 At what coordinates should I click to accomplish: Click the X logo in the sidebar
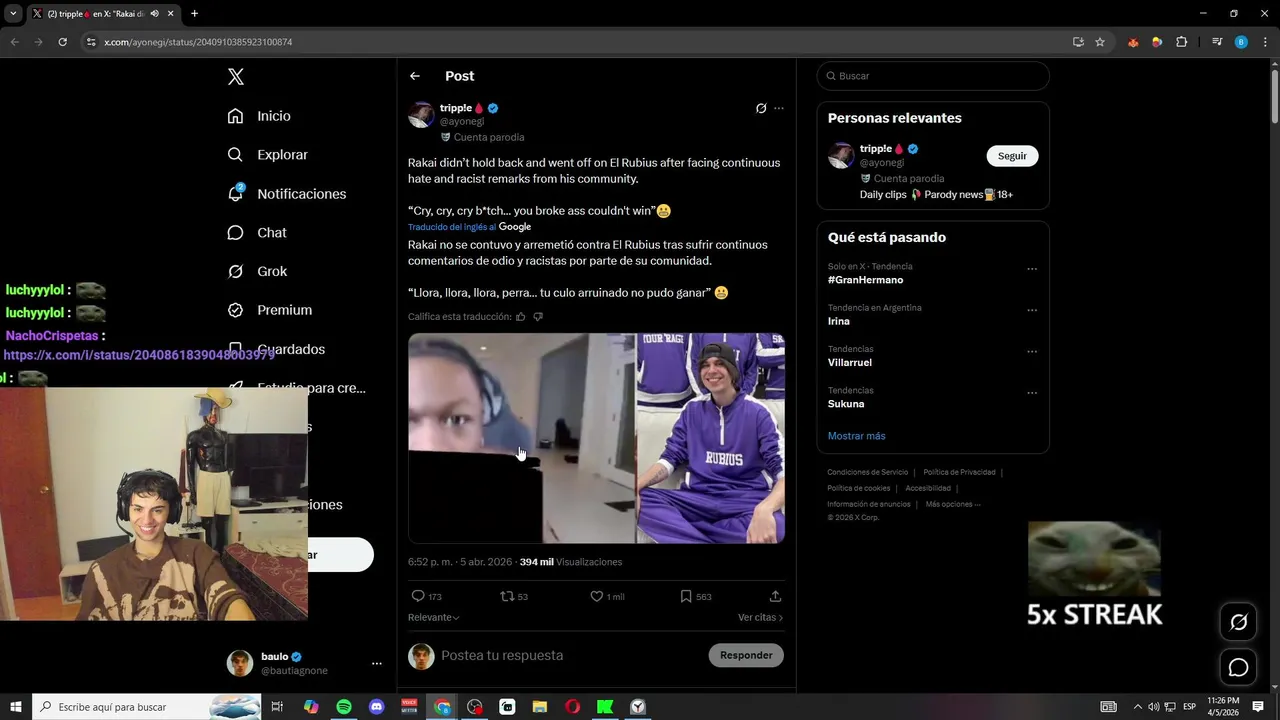235,77
